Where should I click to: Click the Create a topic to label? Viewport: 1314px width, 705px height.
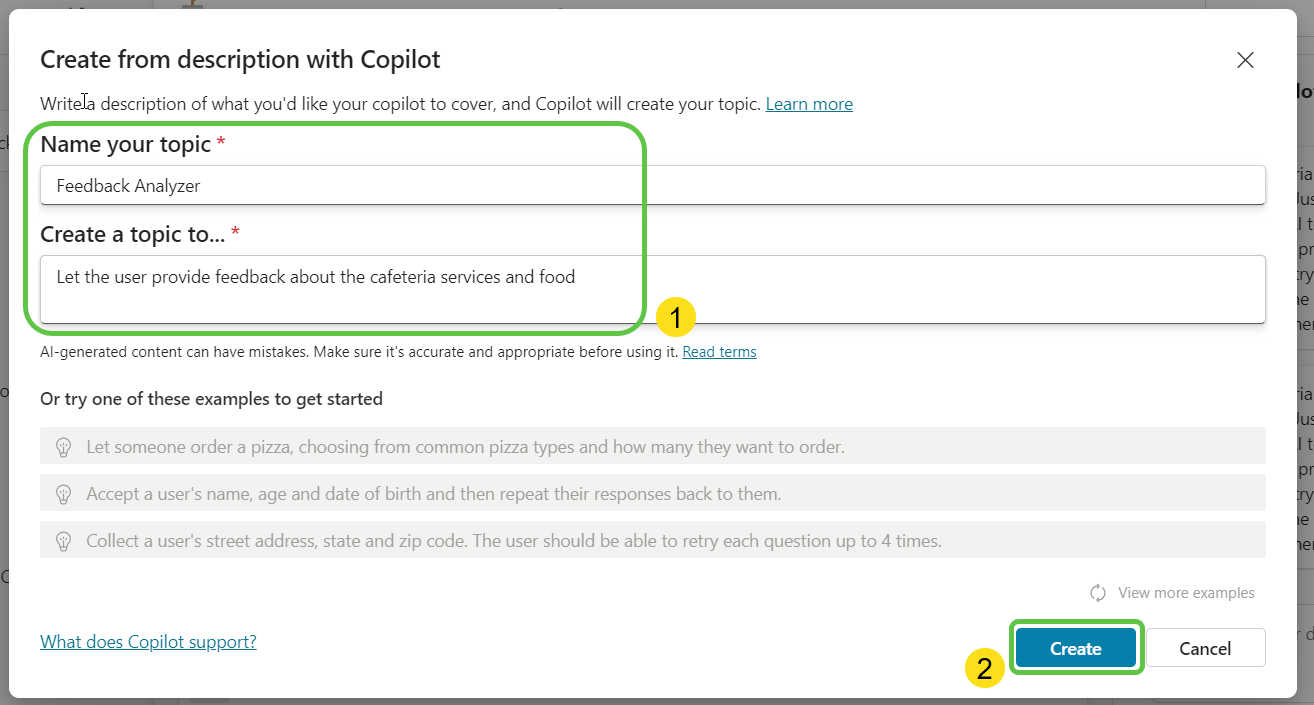point(133,234)
